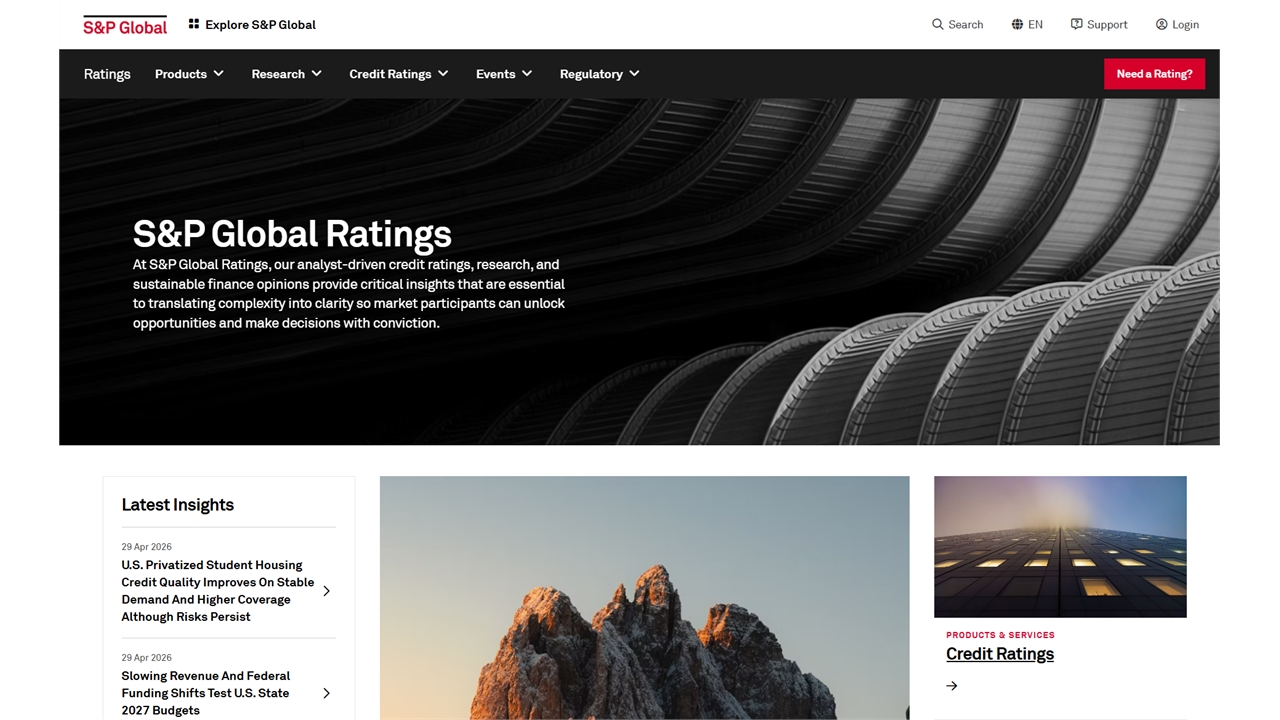Click the mountain peak feature image
1280x720 pixels.
click(644, 598)
